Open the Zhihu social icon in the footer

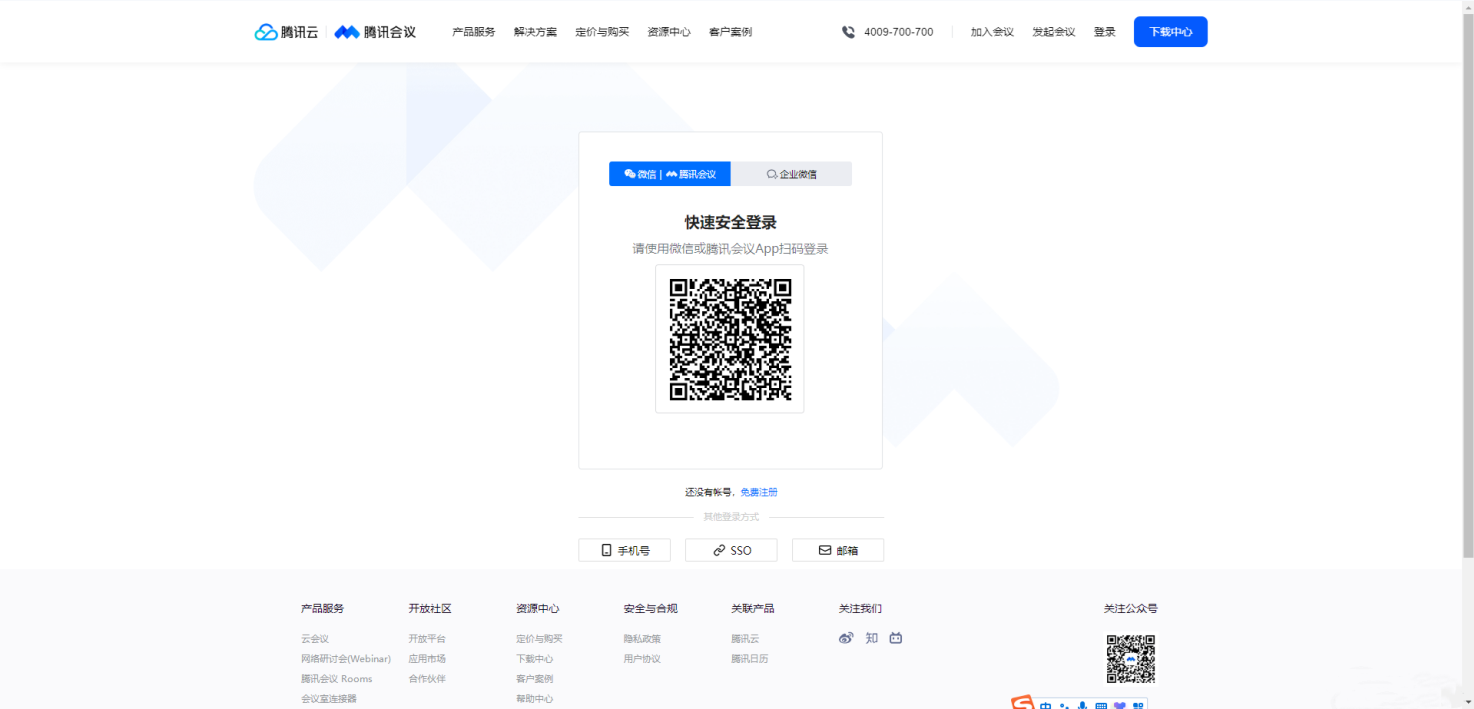click(871, 638)
